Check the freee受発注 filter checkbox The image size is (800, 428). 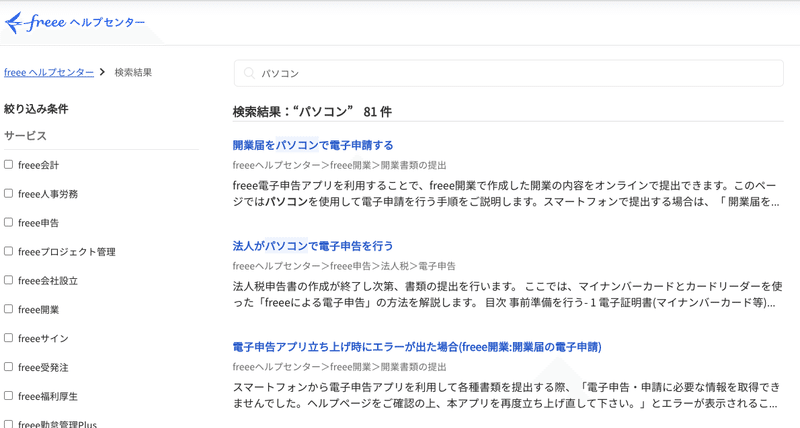(x=9, y=367)
